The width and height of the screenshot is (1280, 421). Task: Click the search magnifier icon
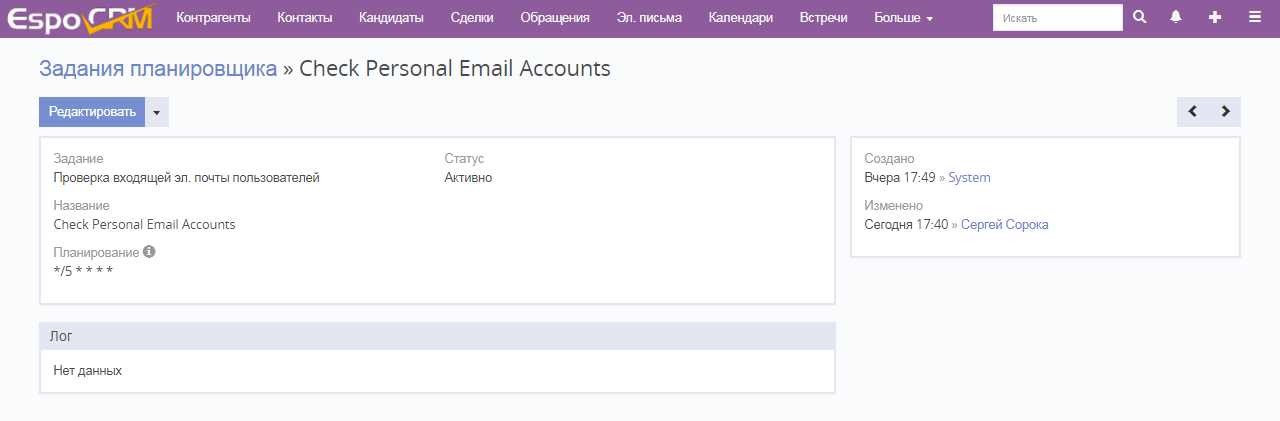click(x=1139, y=18)
